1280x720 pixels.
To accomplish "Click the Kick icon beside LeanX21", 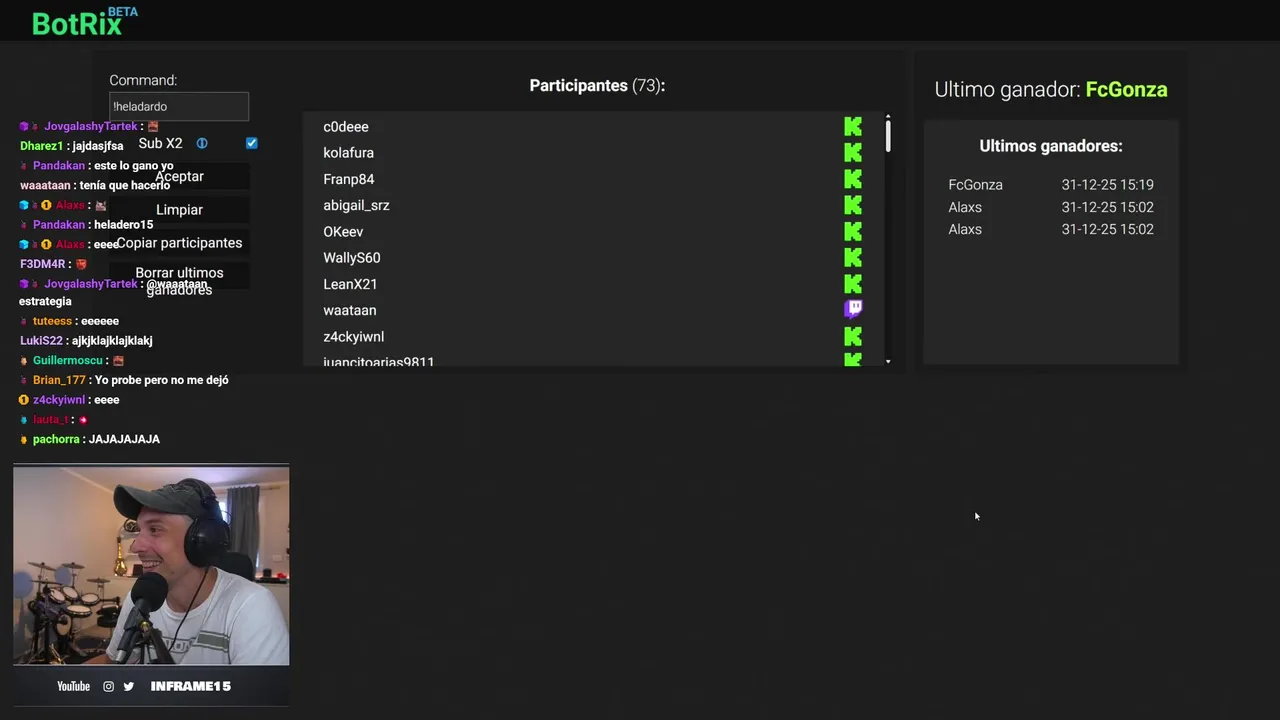I will point(853,284).
